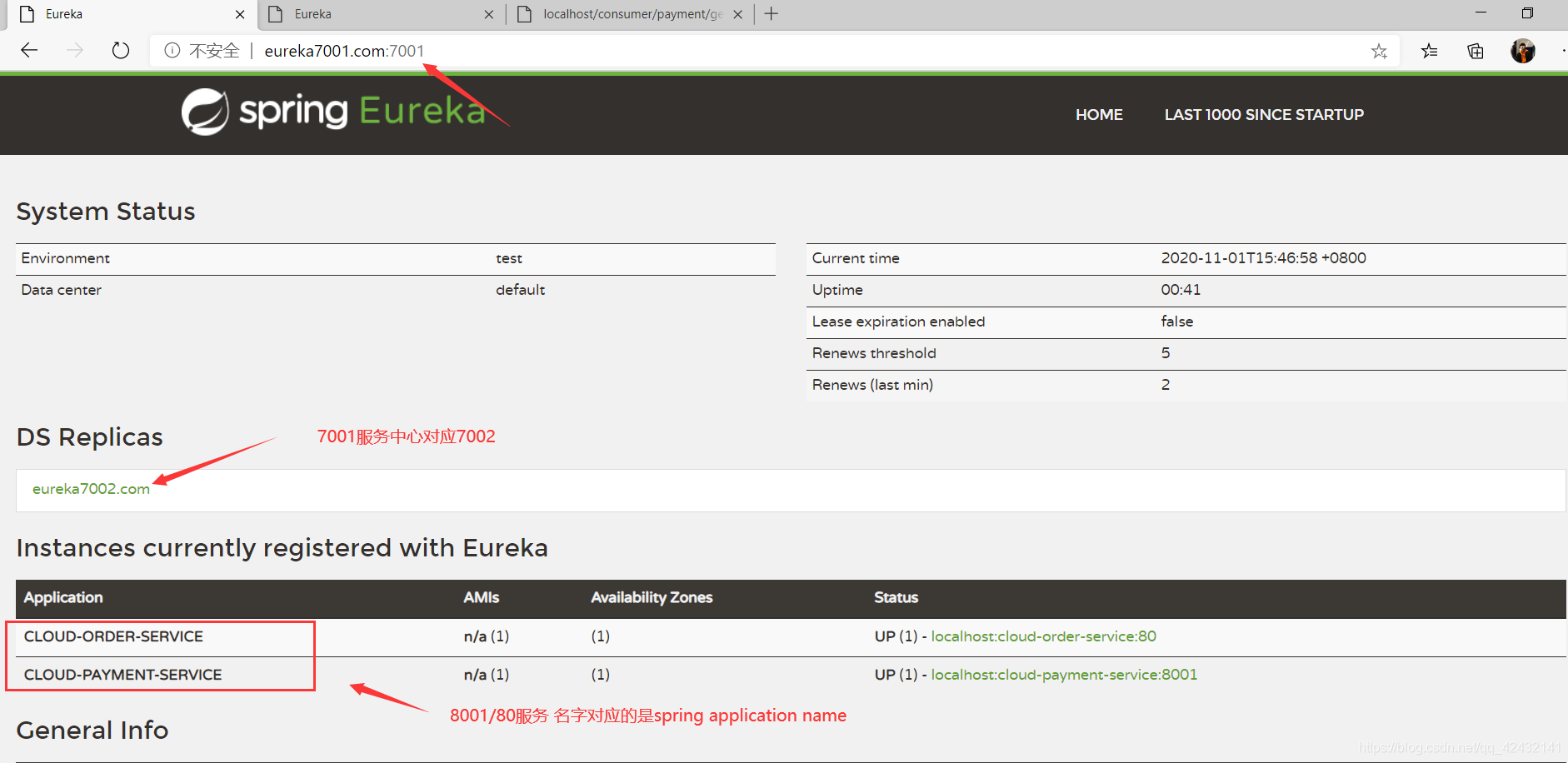Click the Application column header
Viewport: 1568px width, 763px height.
(x=63, y=597)
